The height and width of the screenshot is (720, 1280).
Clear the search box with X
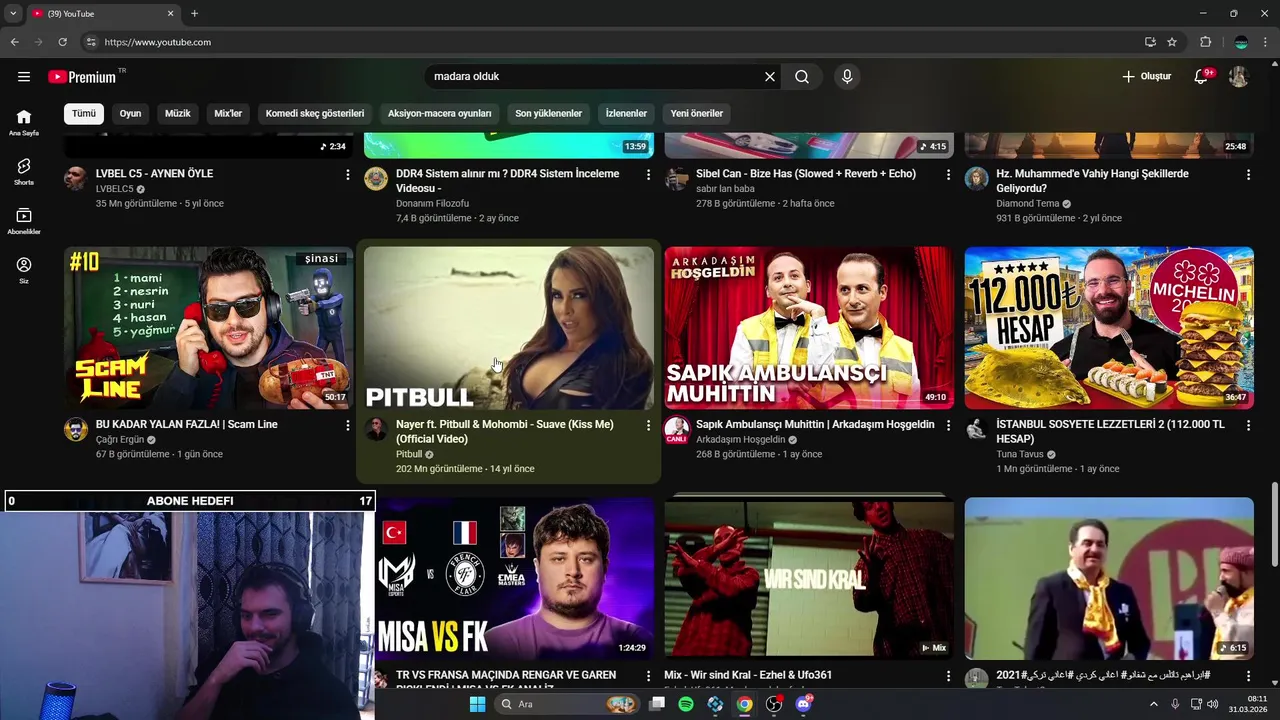(x=770, y=77)
